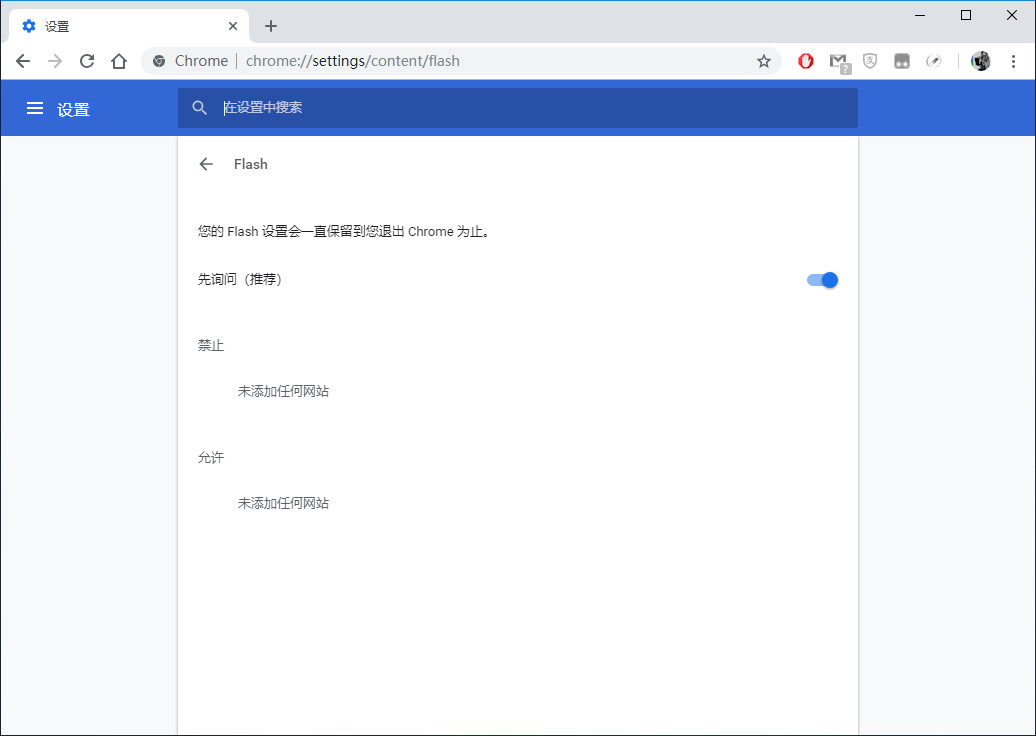Click the Gmail checker extension icon
The height and width of the screenshot is (736, 1036).
tap(838, 61)
